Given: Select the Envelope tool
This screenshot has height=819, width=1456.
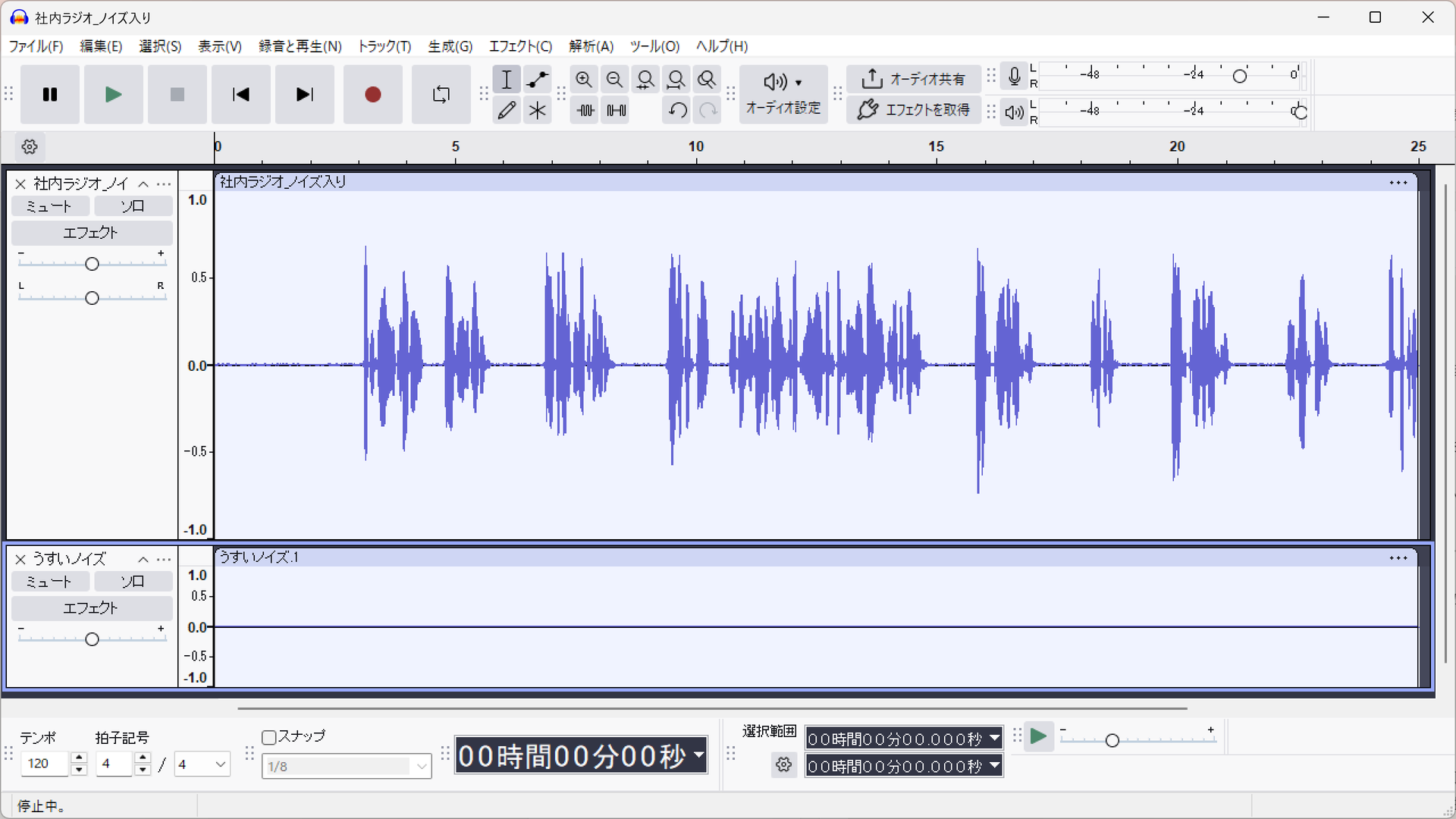Looking at the screenshot, I should [538, 80].
